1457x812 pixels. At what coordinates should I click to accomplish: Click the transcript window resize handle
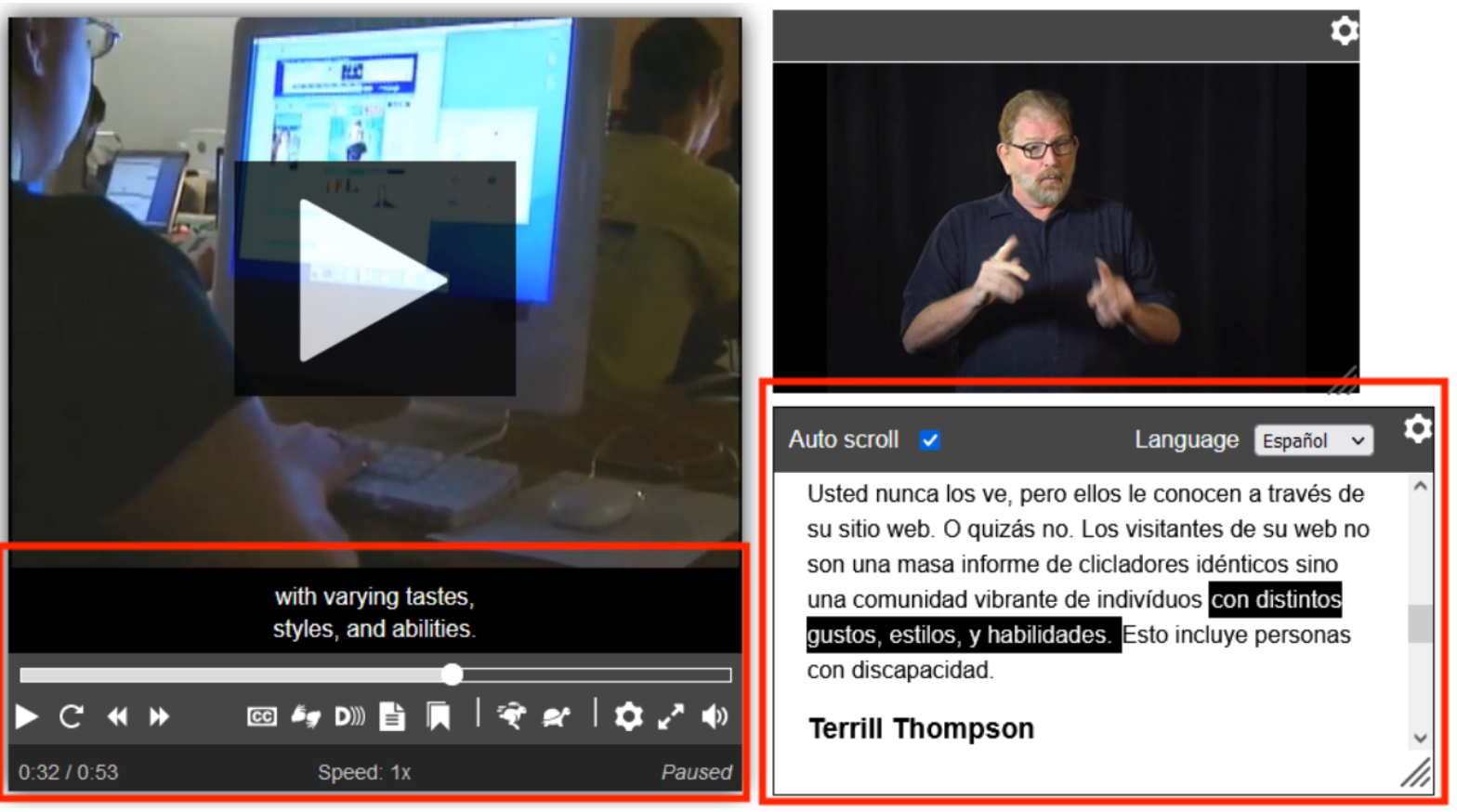[x=1416, y=773]
